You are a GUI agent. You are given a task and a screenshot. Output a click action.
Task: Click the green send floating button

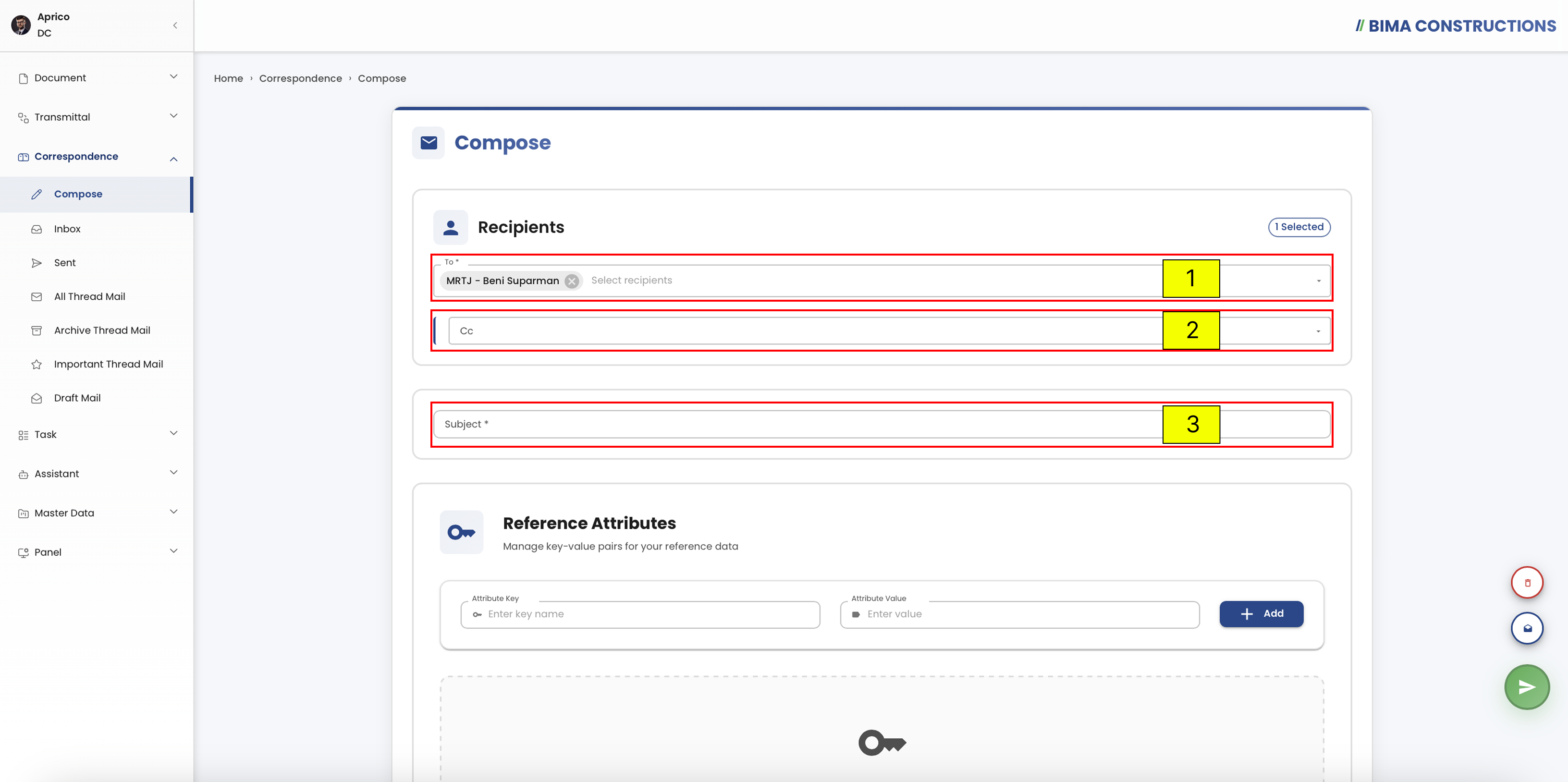point(1527,687)
